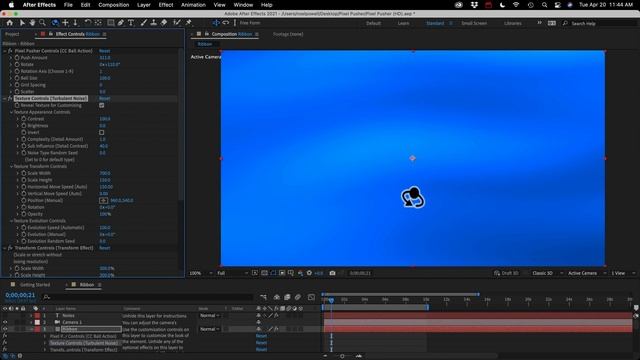The height and width of the screenshot is (360, 640).
Task: Open the Active Camera view dropdown
Action: tap(586, 273)
